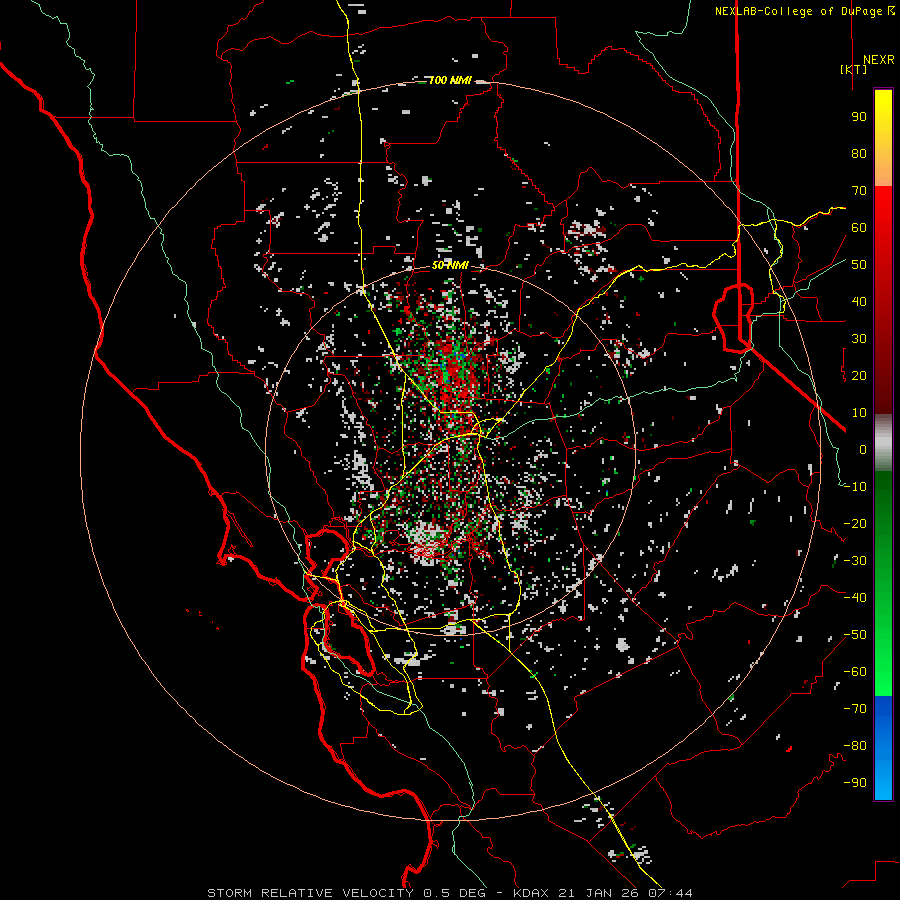Click the "[KT]" knots unit label

click(854, 69)
